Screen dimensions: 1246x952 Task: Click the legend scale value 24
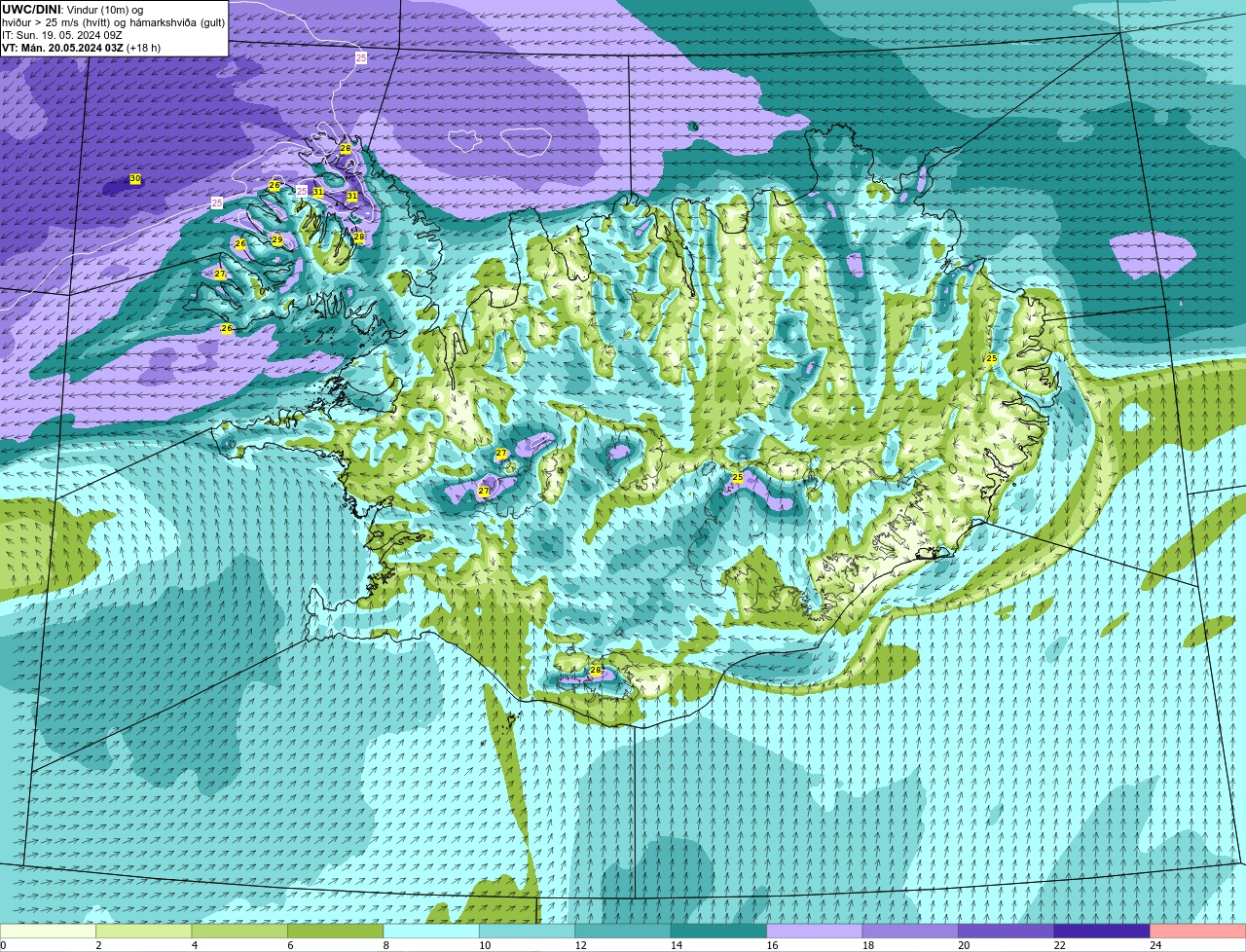(1155, 945)
